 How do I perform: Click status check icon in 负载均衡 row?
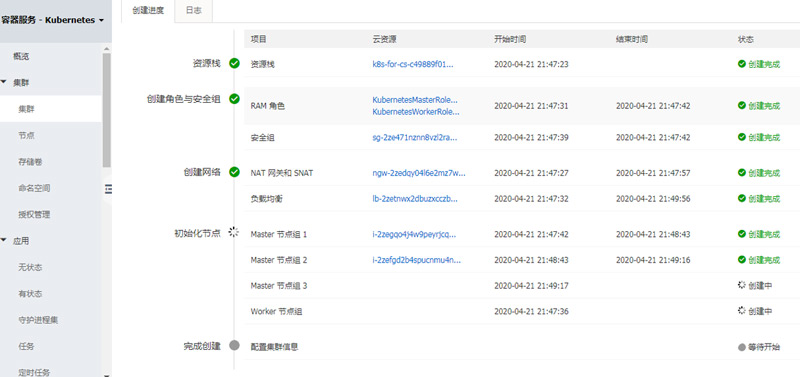[742, 198]
